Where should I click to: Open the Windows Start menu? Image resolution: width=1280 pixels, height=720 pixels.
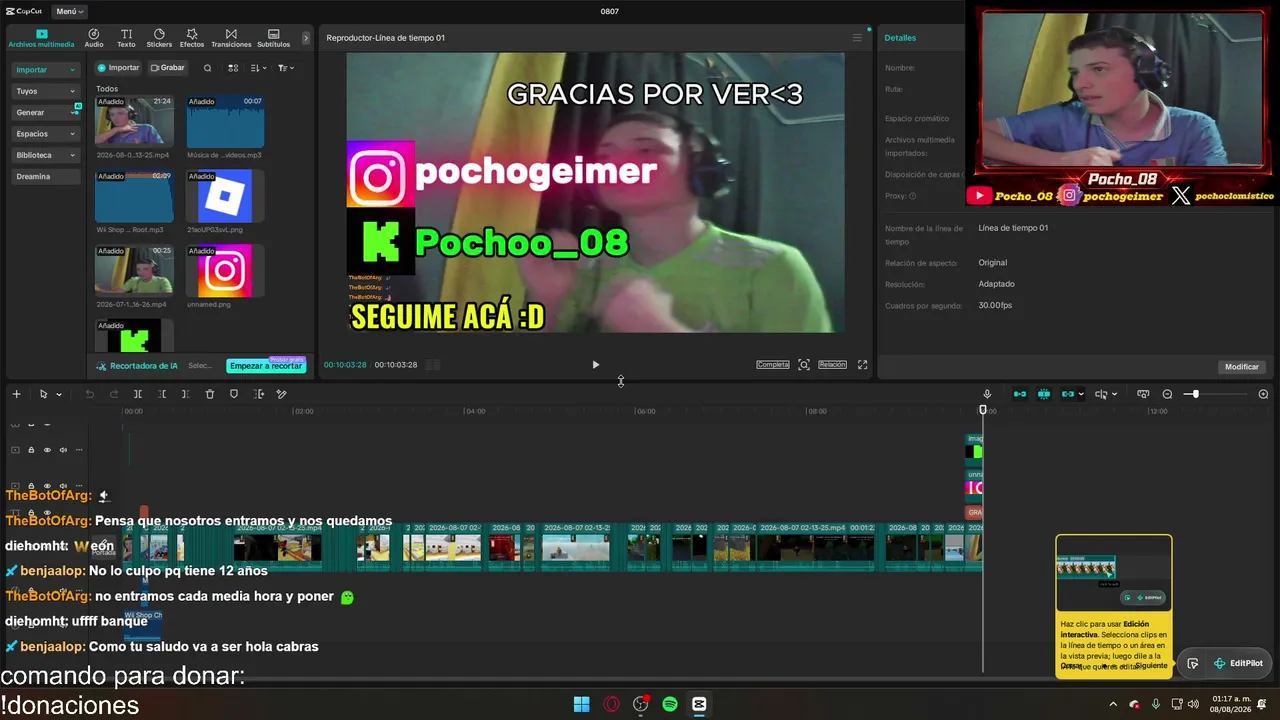coord(581,704)
